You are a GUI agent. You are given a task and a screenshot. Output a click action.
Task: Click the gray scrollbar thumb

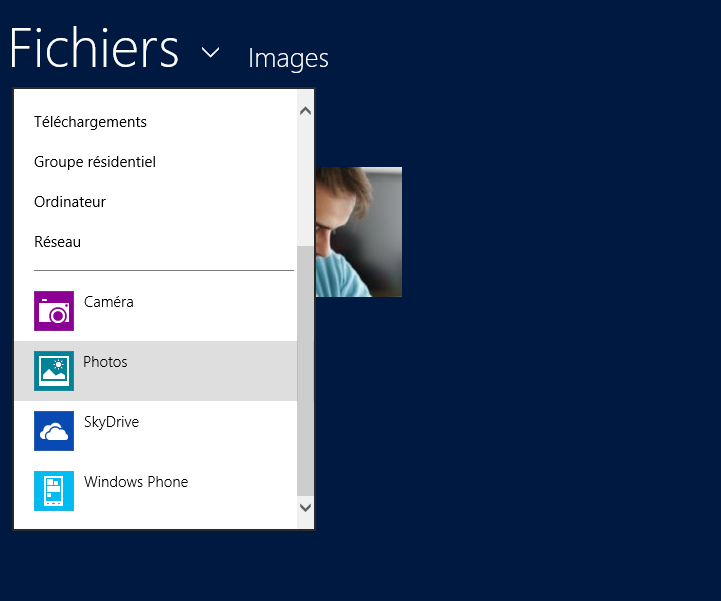tap(306, 370)
